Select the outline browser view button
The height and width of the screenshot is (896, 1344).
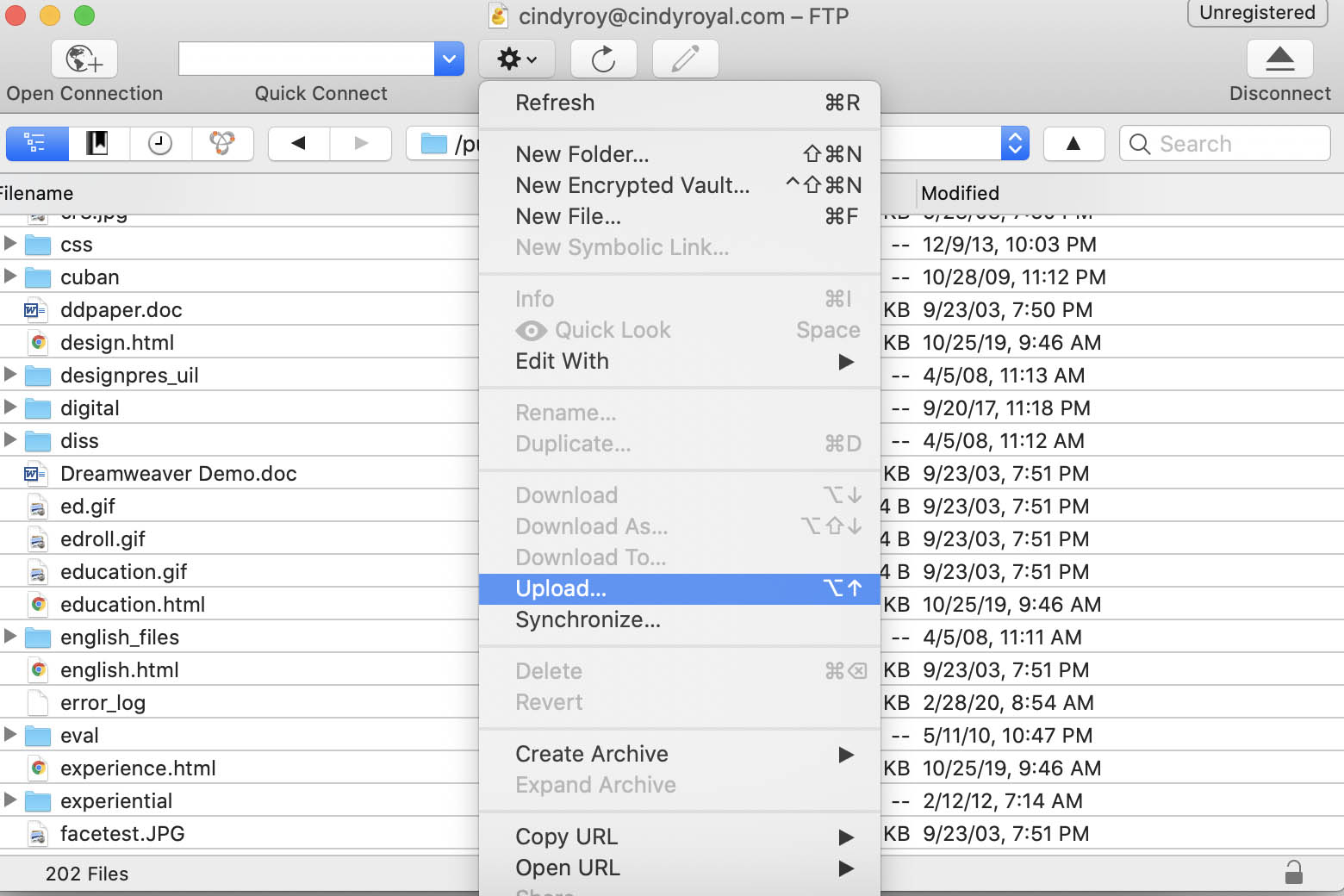[36, 144]
